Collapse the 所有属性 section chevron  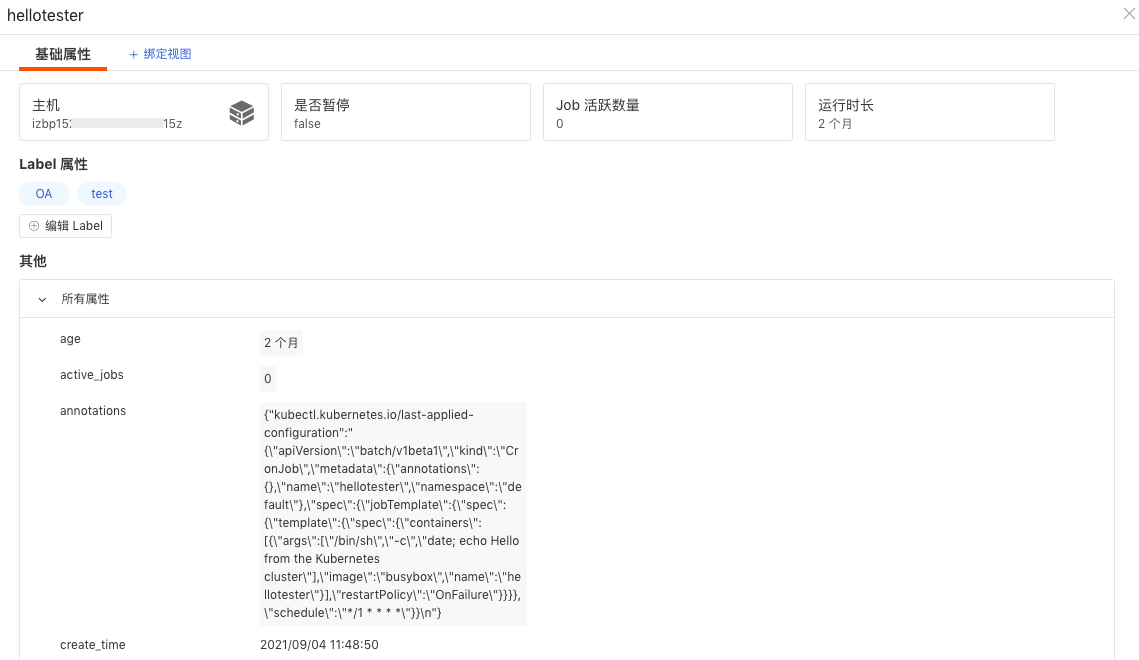click(x=42, y=299)
